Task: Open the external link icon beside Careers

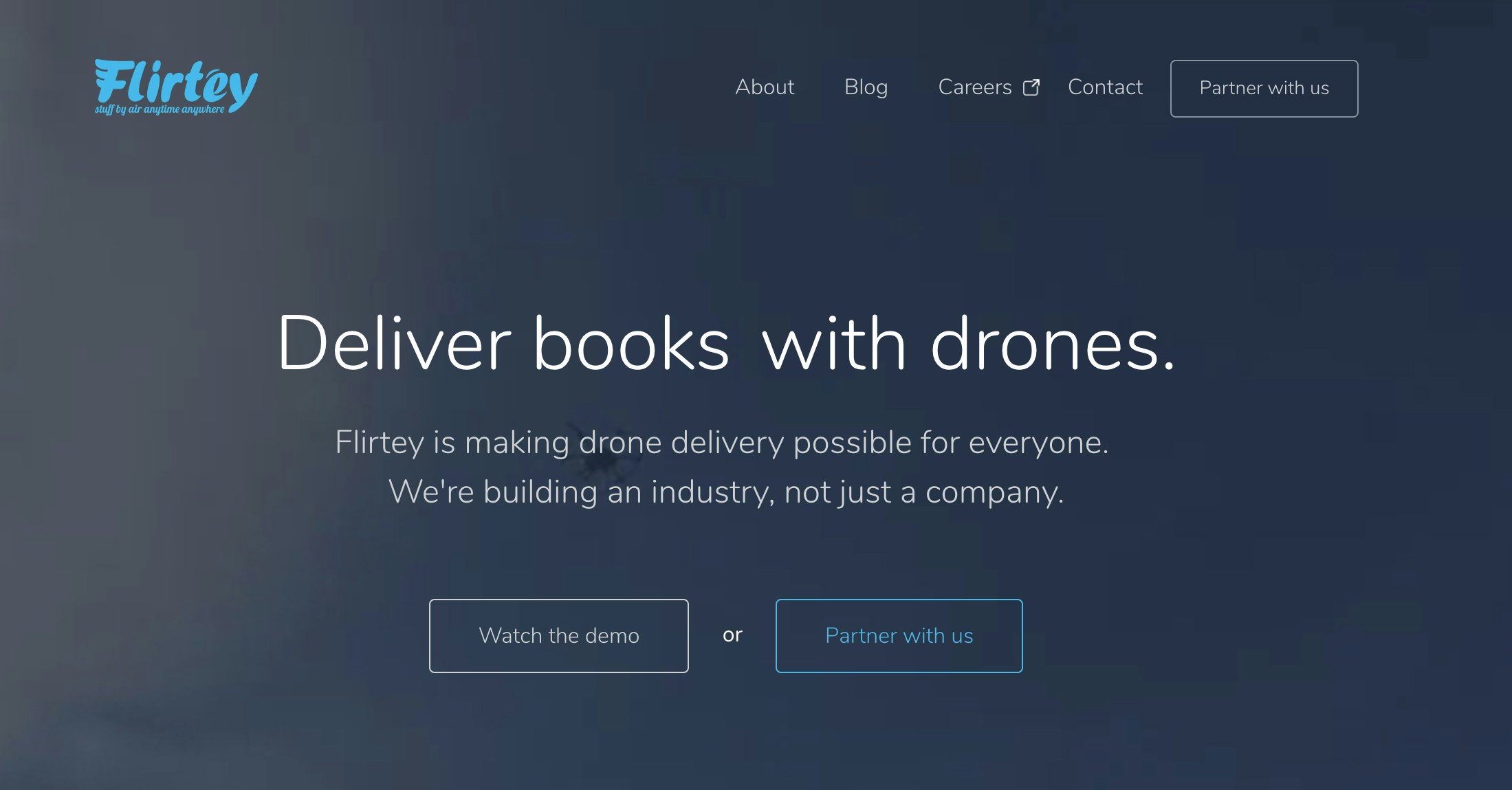Action: click(x=1031, y=87)
